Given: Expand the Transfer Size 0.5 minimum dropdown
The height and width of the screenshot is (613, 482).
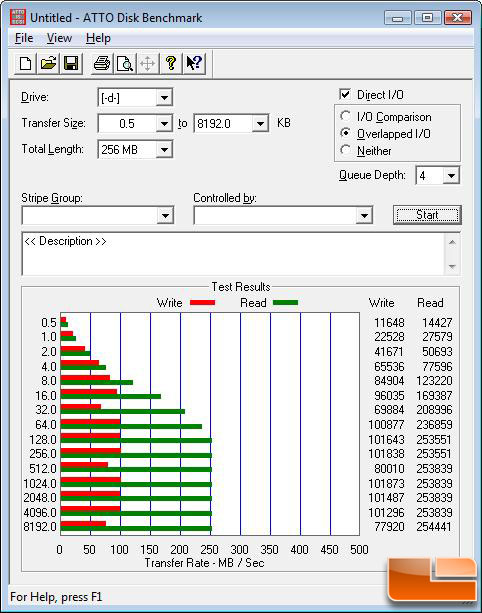Looking at the screenshot, I should (x=164, y=124).
